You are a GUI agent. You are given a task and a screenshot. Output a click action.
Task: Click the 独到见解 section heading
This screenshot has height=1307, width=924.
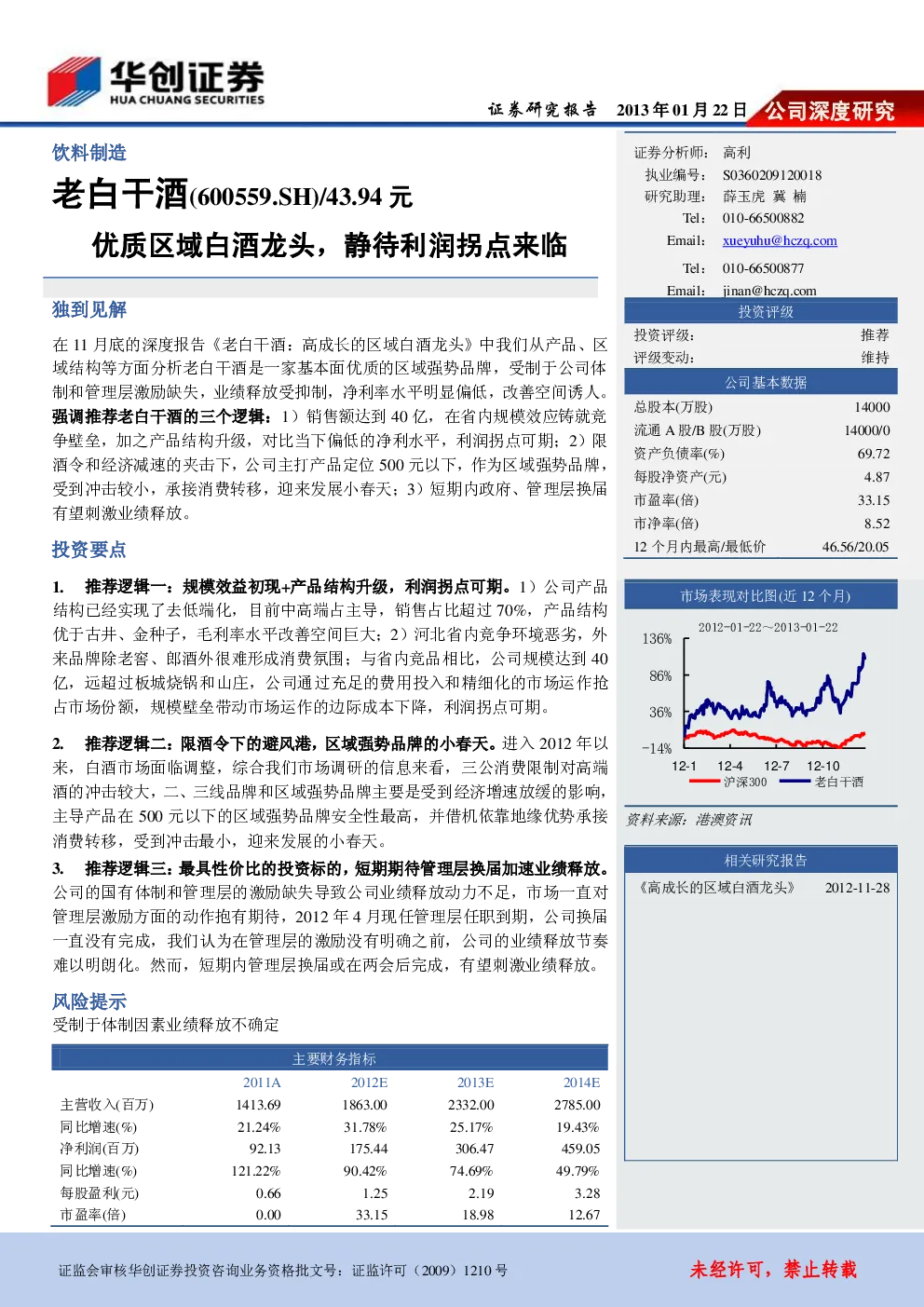click(x=89, y=309)
